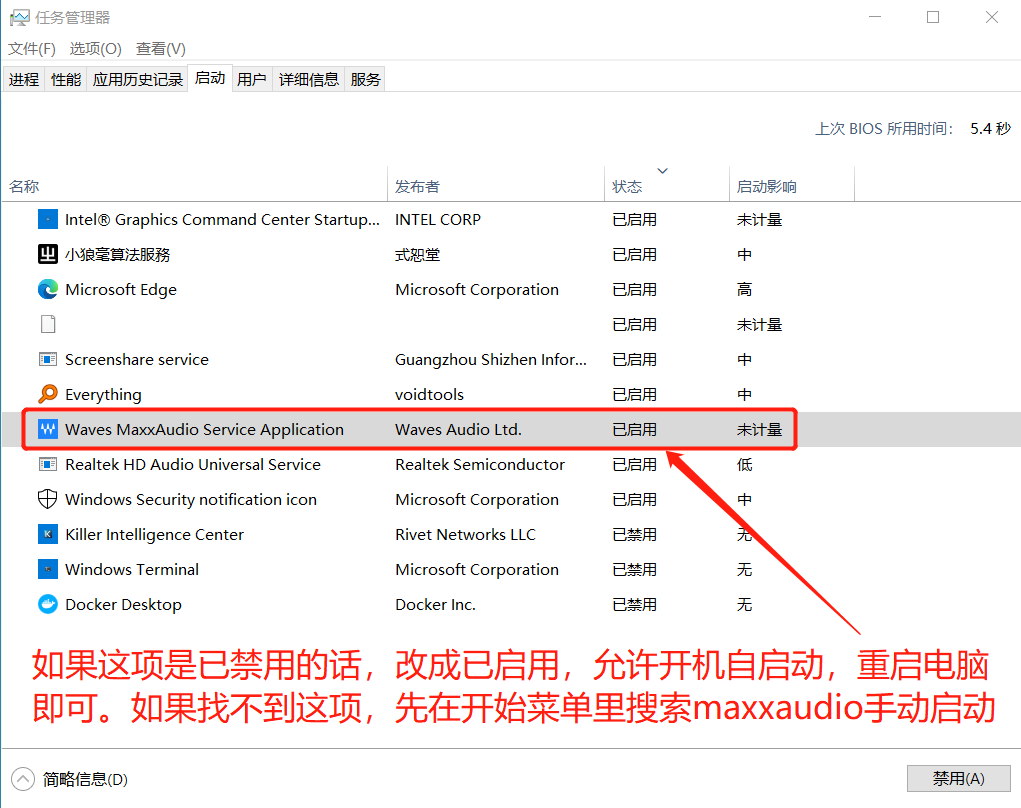Select the Microsoft Edge startup entry

tap(510, 289)
